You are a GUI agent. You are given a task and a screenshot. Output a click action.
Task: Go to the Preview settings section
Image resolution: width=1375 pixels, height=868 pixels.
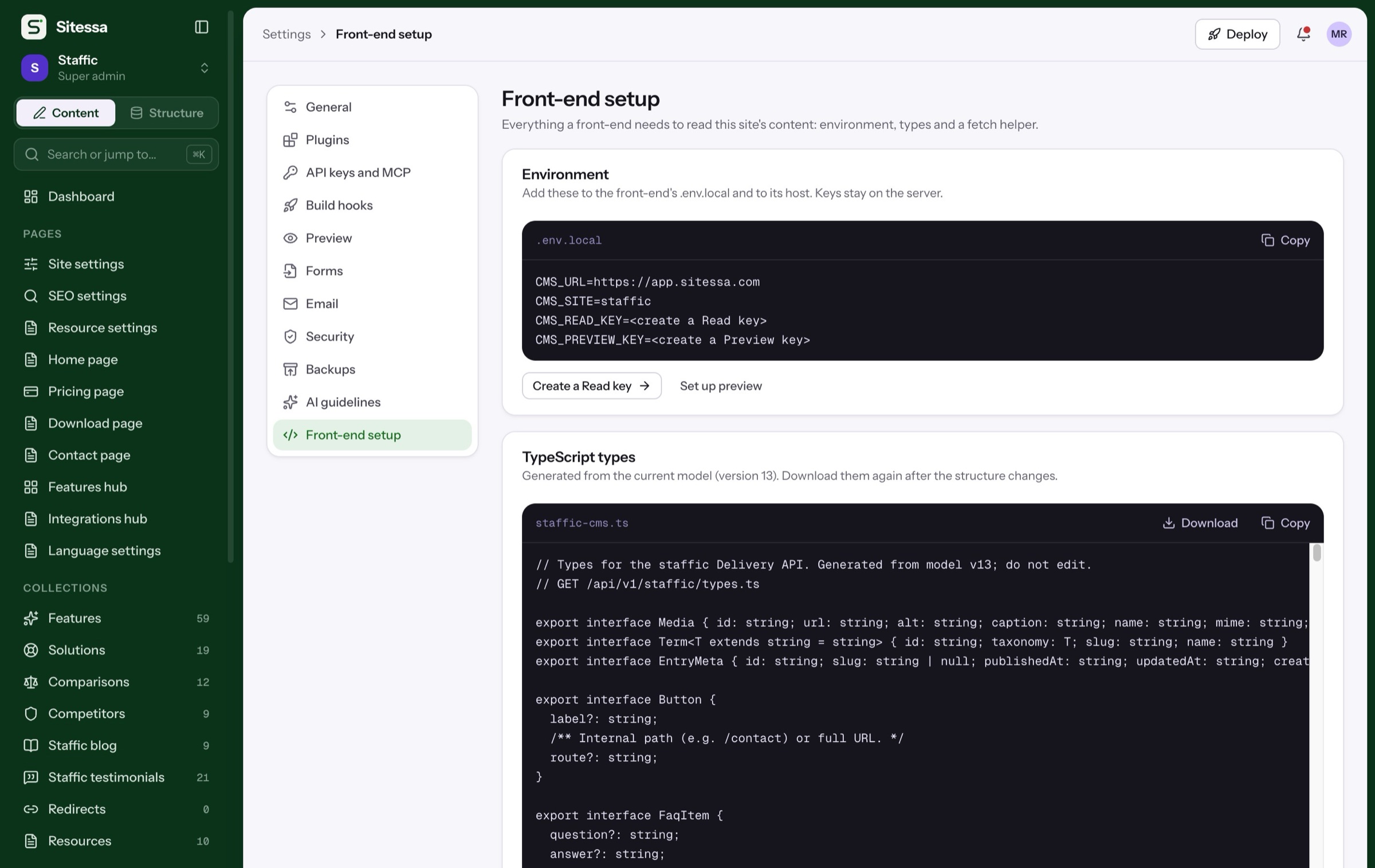coord(372,238)
